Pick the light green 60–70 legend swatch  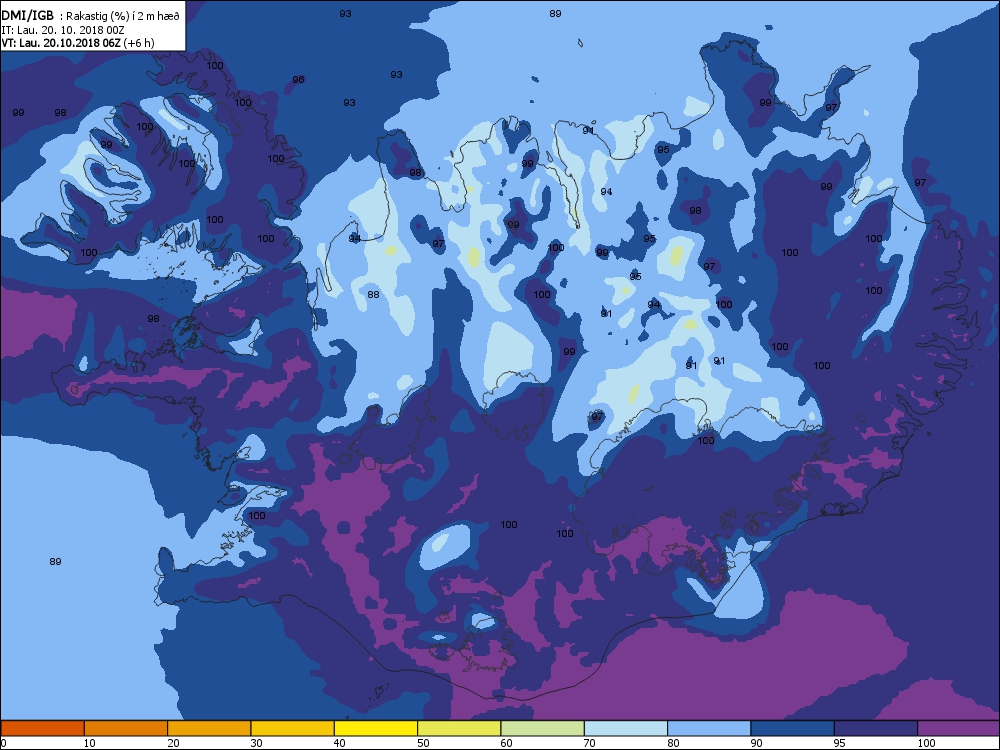point(543,728)
